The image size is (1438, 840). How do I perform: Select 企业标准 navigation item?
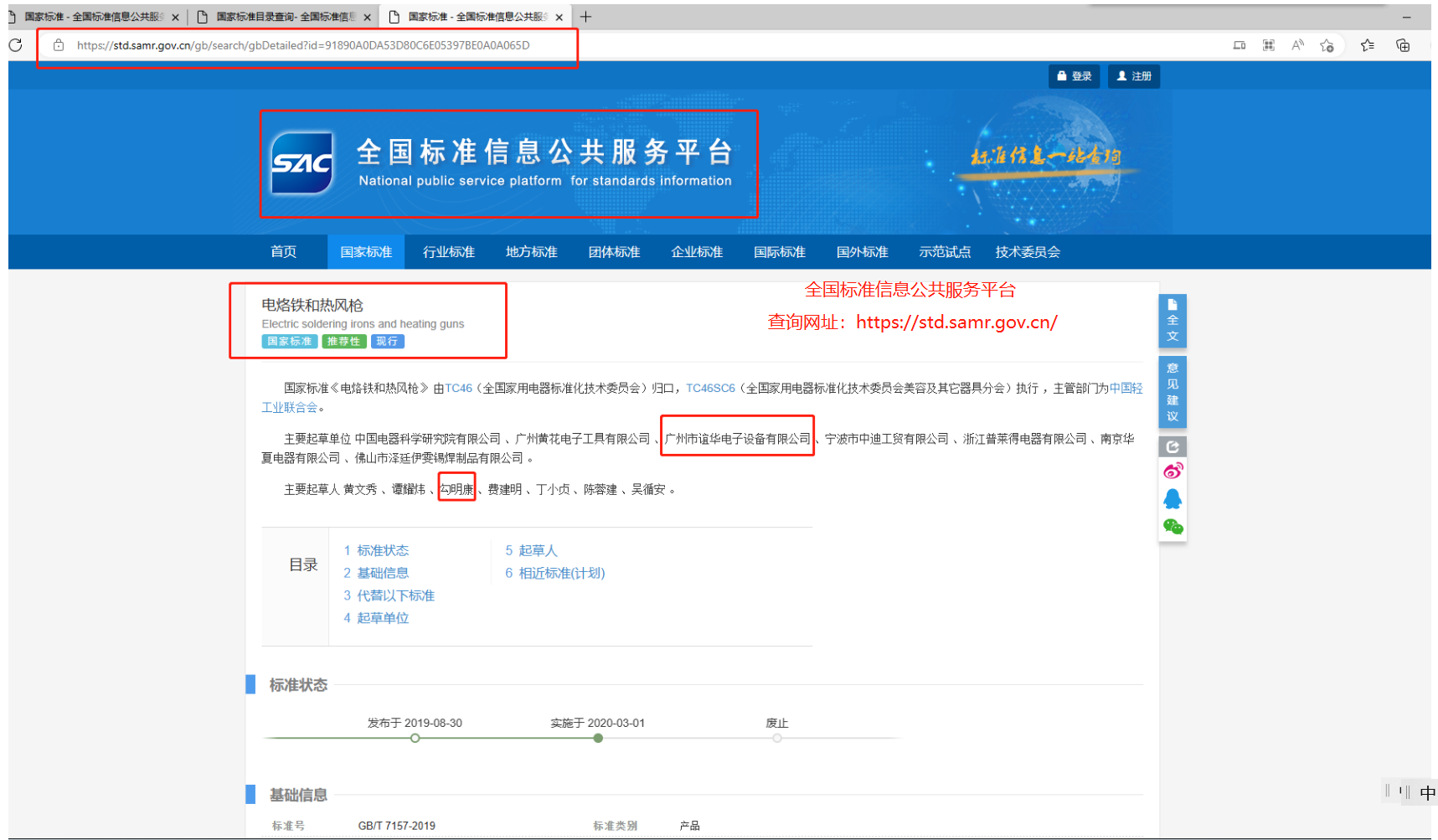click(x=697, y=252)
